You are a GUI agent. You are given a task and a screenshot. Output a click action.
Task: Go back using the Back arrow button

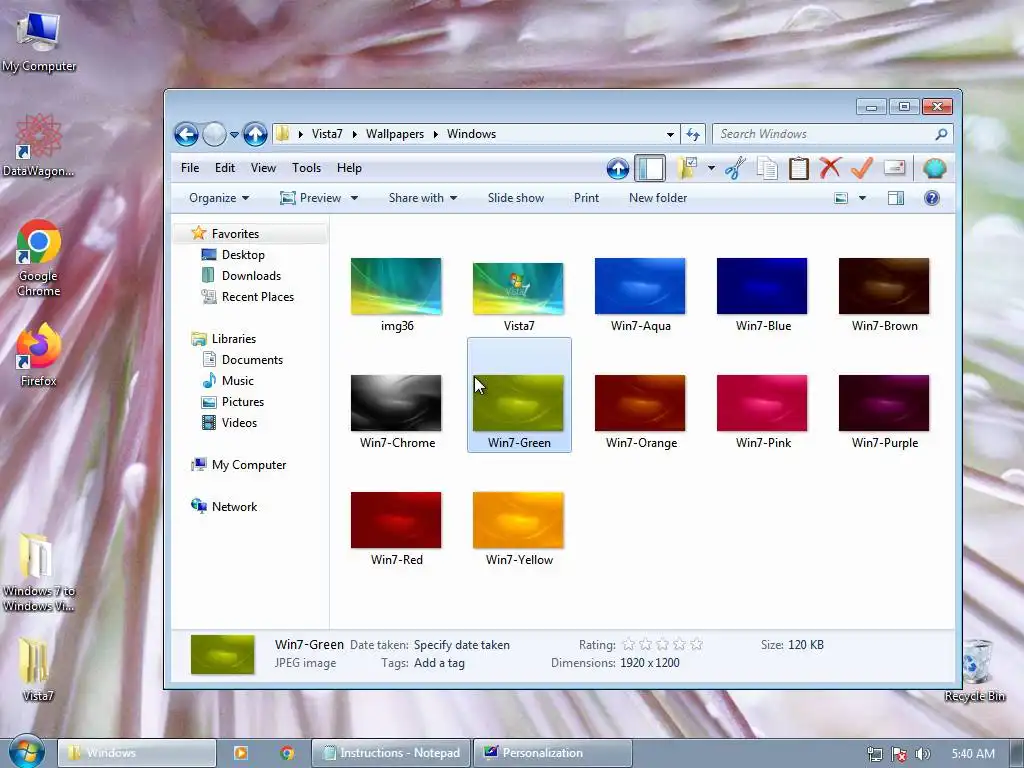186,135
